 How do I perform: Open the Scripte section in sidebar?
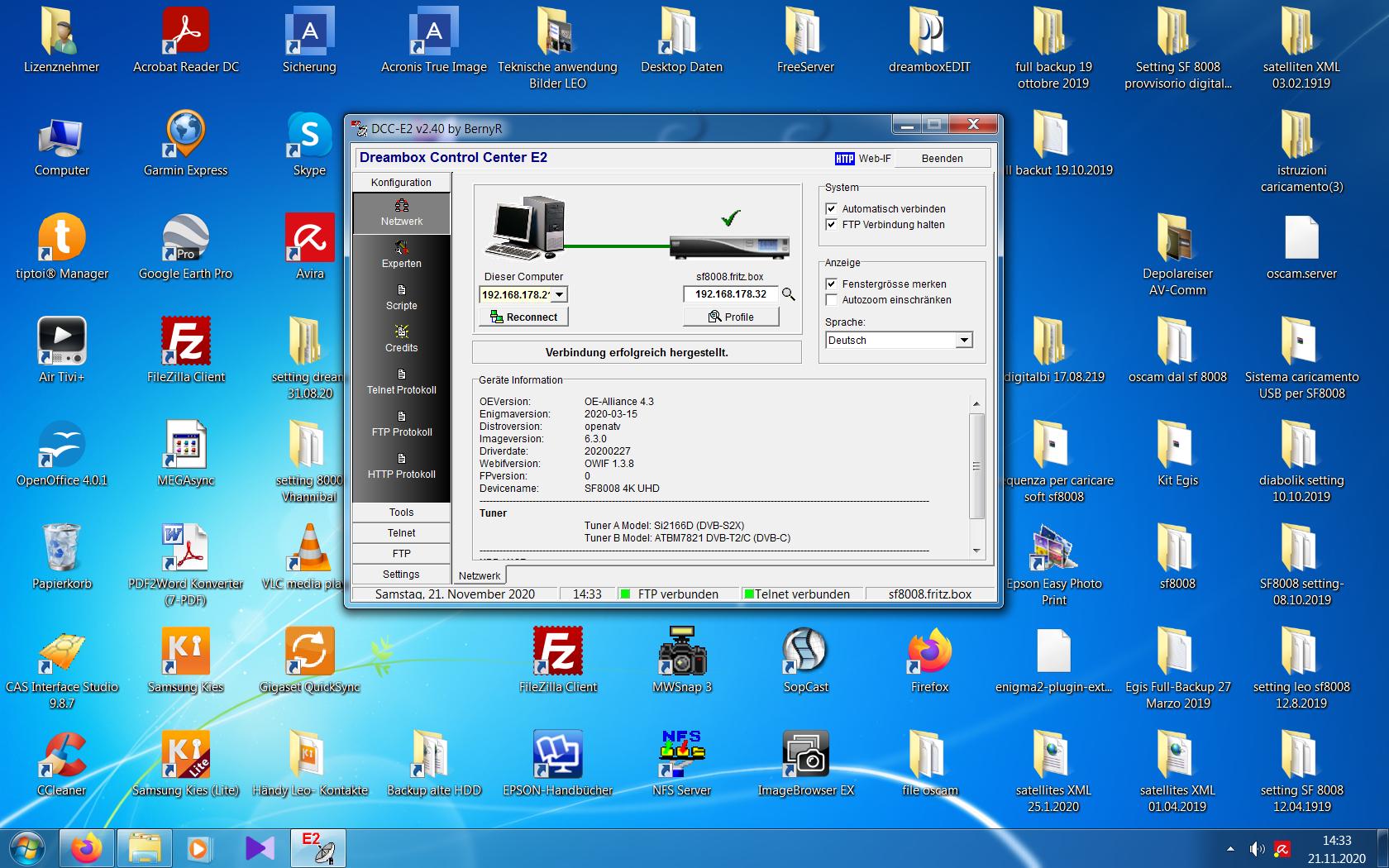click(401, 298)
